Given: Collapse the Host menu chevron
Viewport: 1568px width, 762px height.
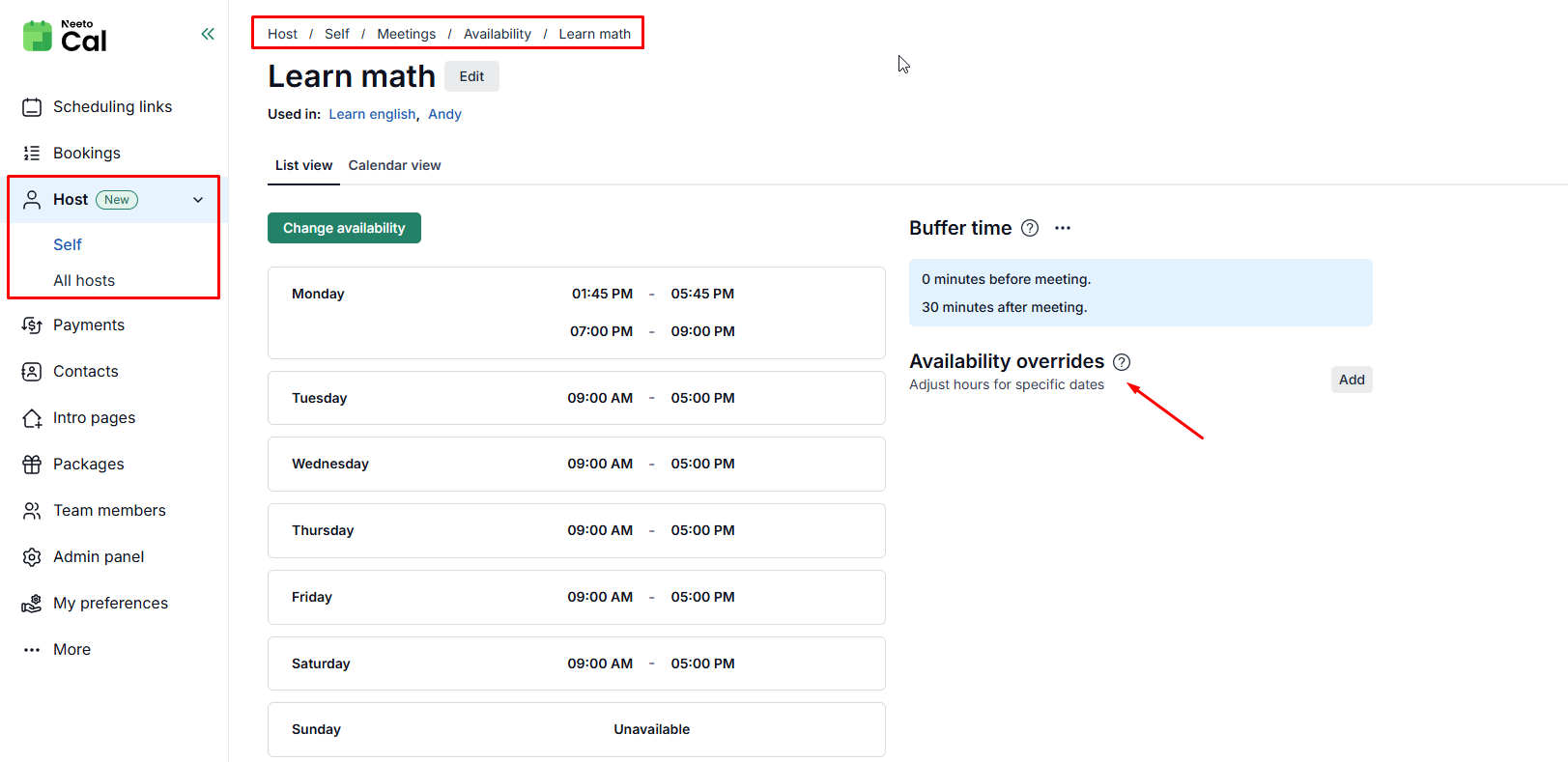Looking at the screenshot, I should point(198,200).
